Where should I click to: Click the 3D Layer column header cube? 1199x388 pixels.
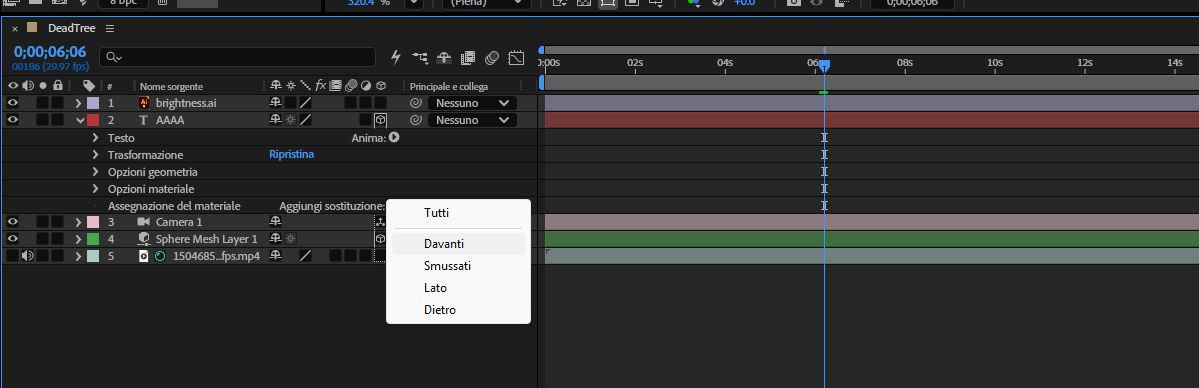(380, 86)
